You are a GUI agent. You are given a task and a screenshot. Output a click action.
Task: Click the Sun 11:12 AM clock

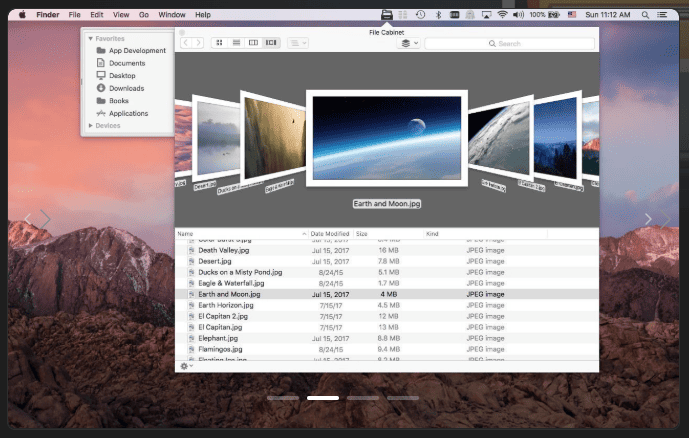coord(608,14)
